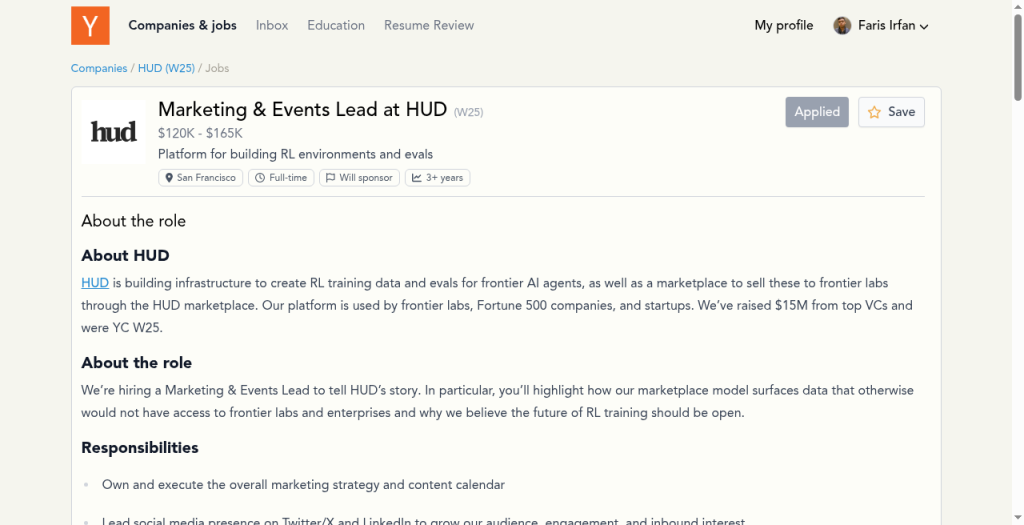Open the Resume Review nav item
Image resolution: width=1024 pixels, height=525 pixels.
click(x=429, y=25)
